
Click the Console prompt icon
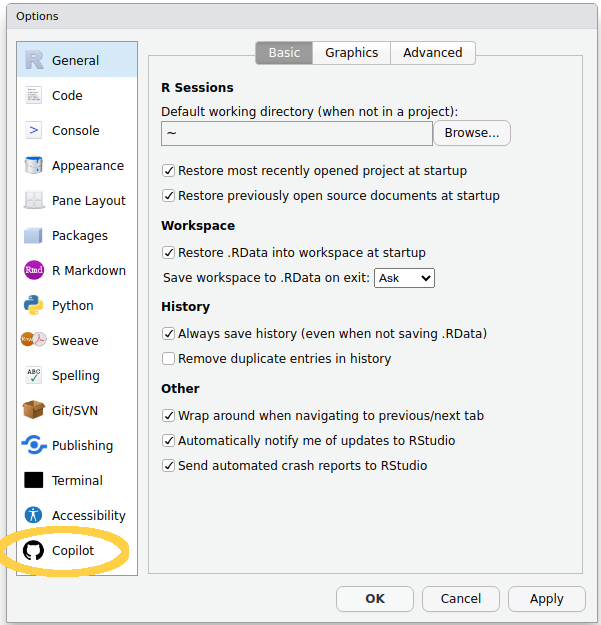(x=33, y=130)
